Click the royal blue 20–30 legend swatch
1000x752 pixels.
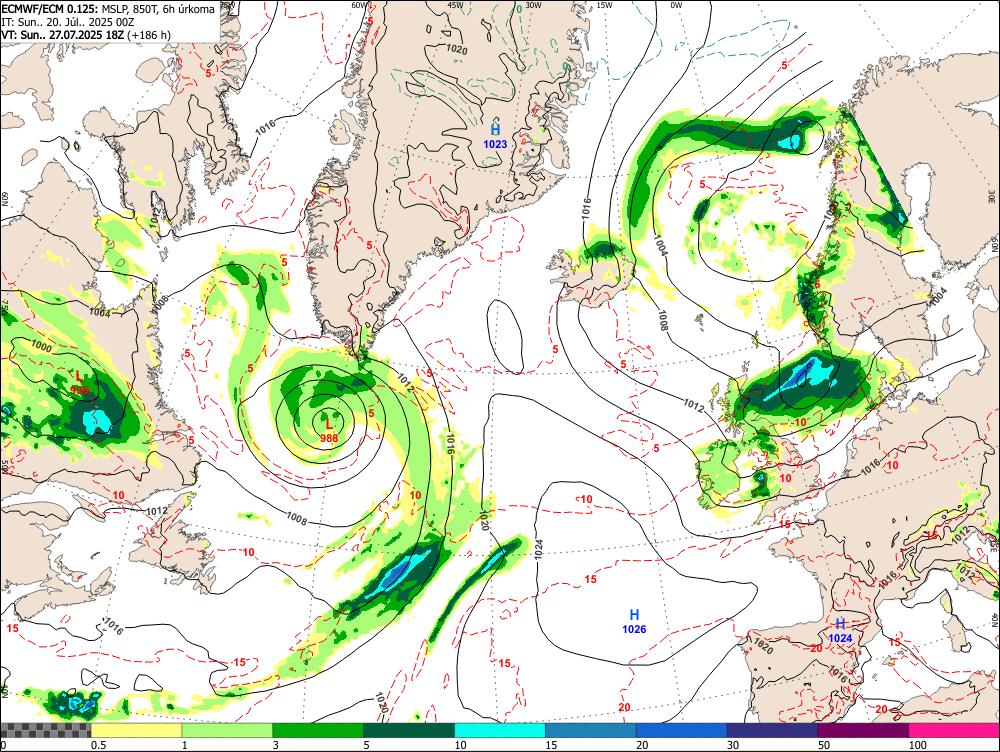(x=682, y=731)
